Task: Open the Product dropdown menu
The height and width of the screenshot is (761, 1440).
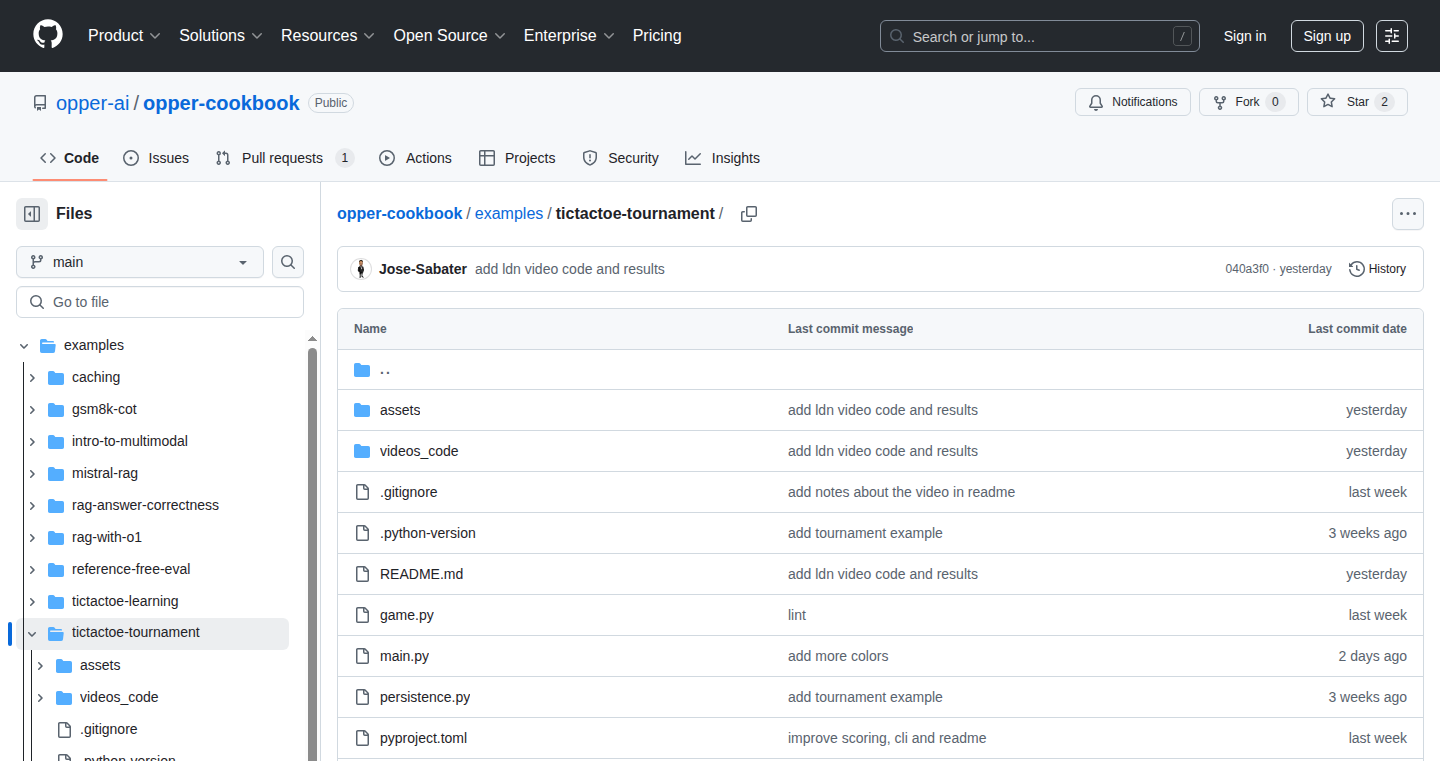Action: tap(124, 36)
